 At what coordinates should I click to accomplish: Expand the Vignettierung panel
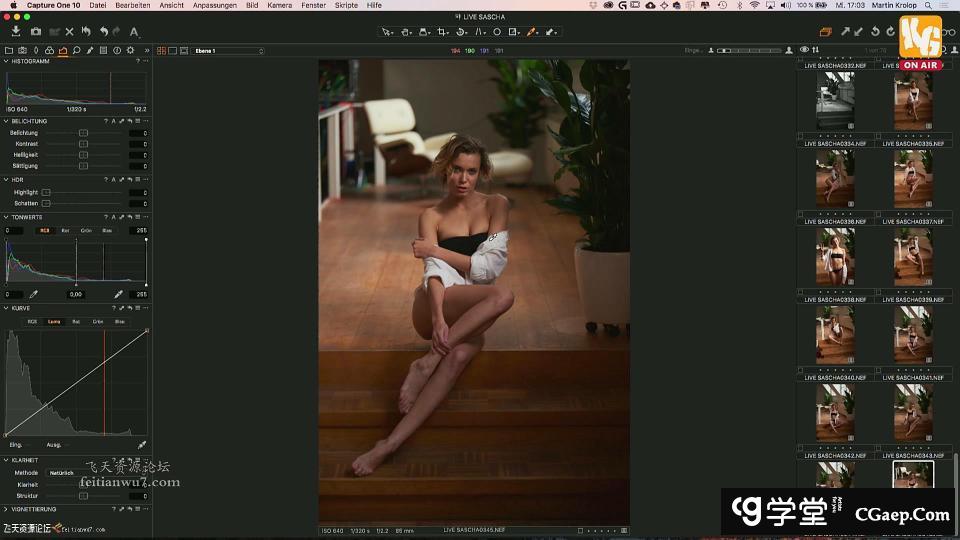pyautogui.click(x=6, y=509)
